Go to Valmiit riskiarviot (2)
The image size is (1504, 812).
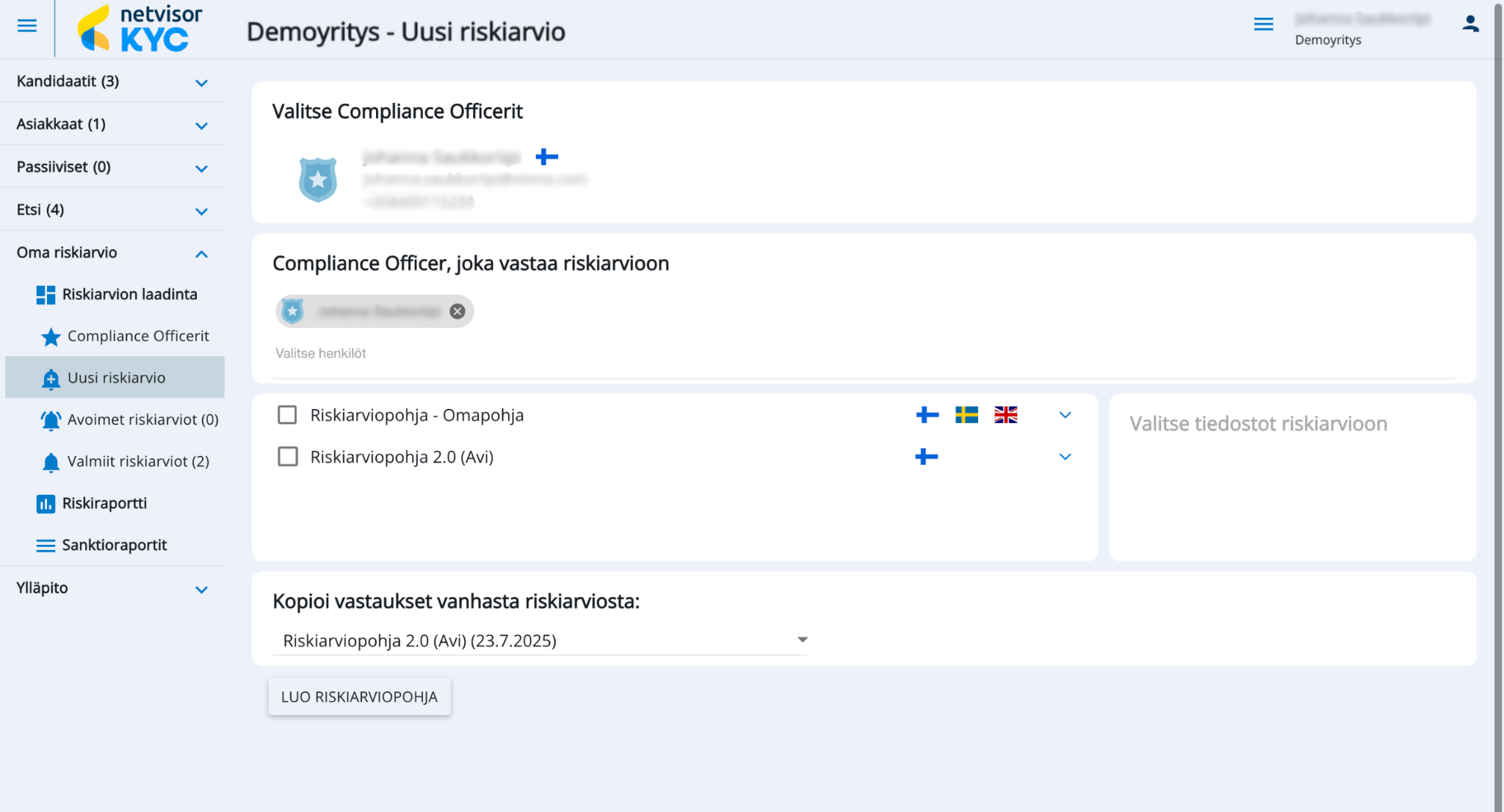click(x=137, y=461)
